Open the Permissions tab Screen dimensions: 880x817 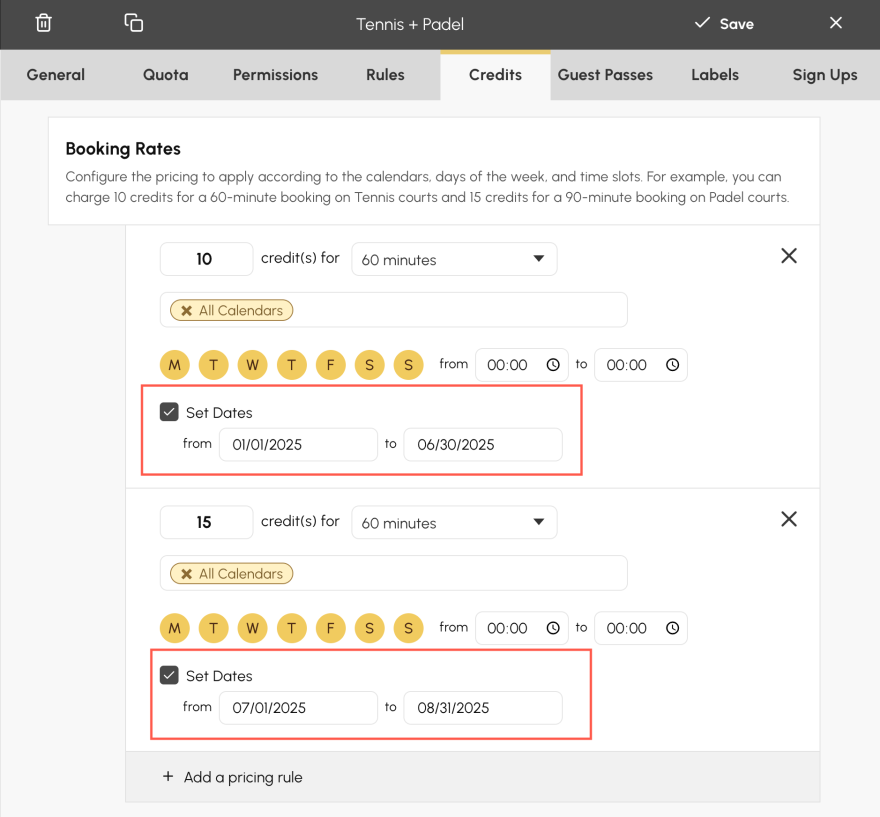click(275, 75)
